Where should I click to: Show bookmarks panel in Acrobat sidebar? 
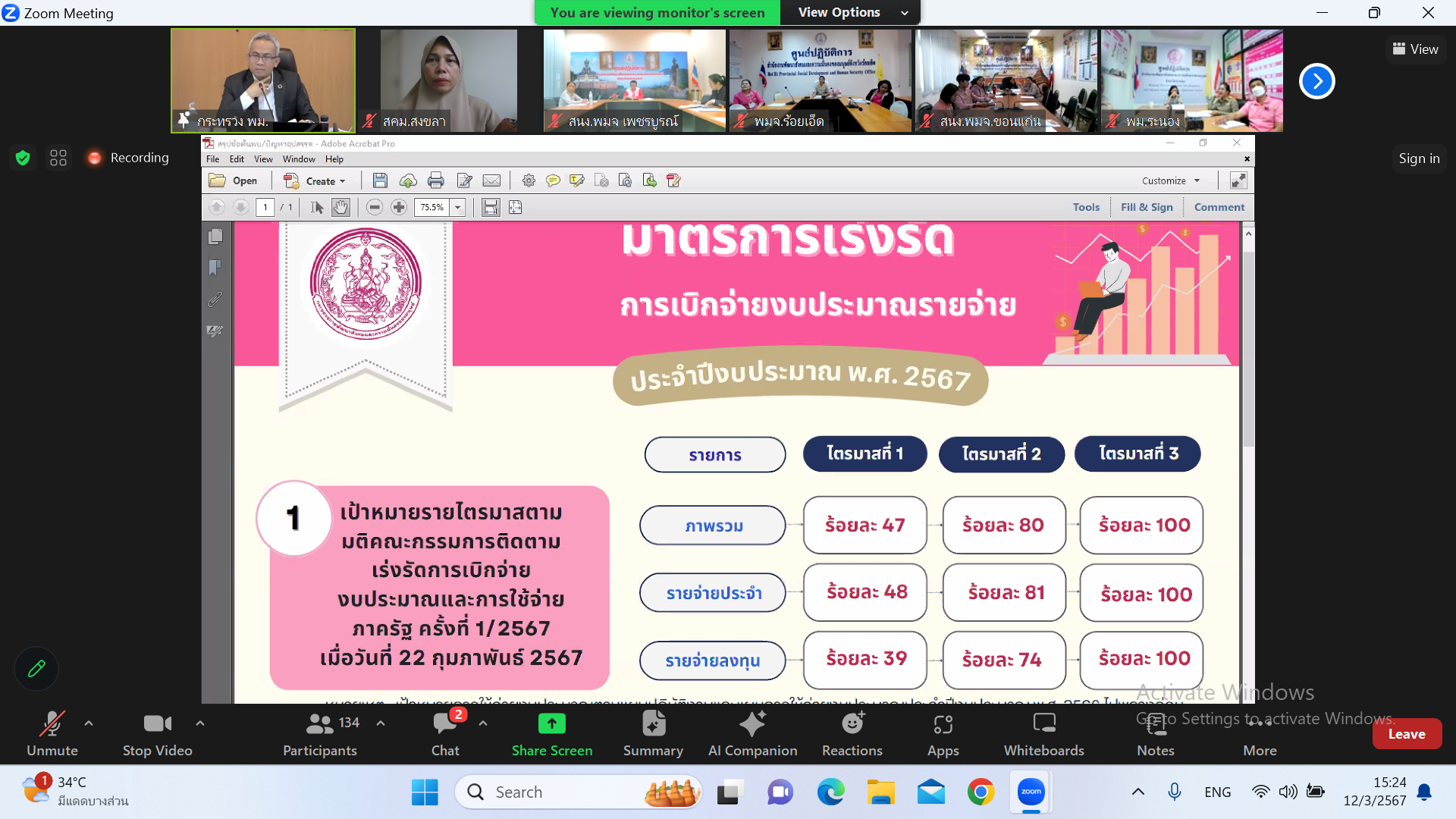pyautogui.click(x=215, y=268)
